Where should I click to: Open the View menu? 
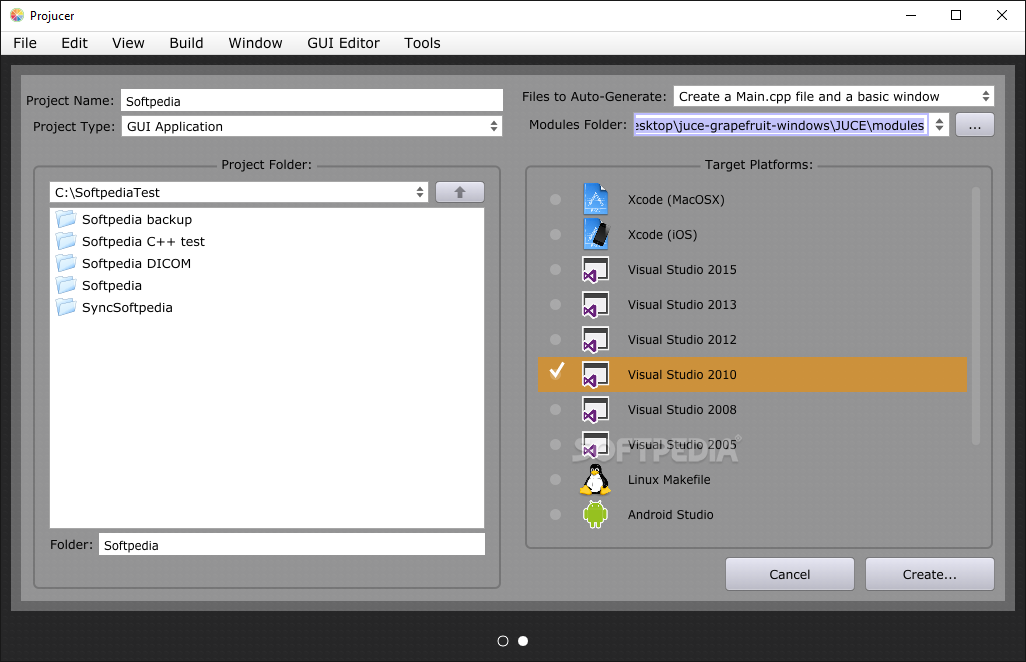point(128,43)
